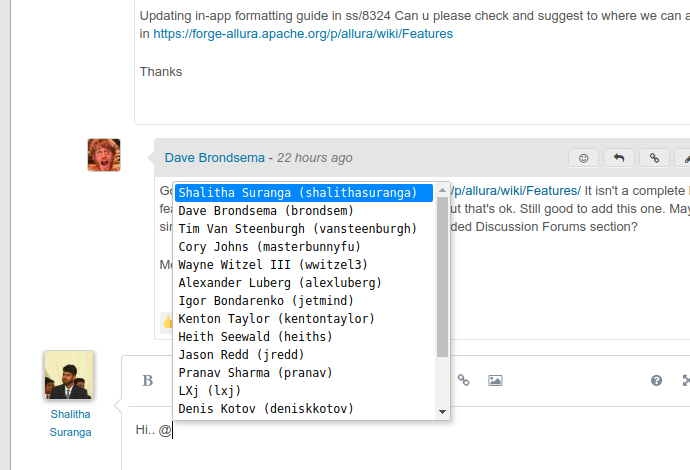Choose Kenton Taylor from the autocomplete list
Viewport: 690px width, 470px height.
pos(276,319)
